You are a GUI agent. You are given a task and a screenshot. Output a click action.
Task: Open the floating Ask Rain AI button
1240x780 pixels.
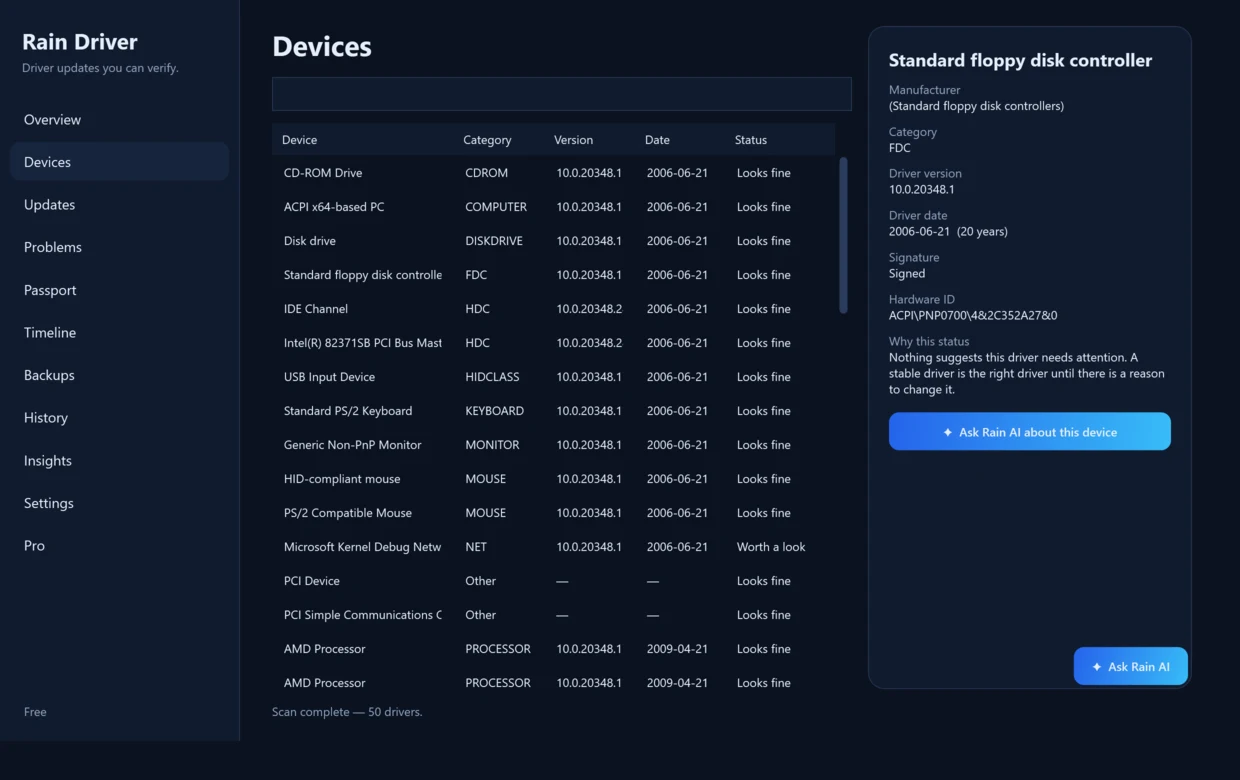click(1130, 666)
